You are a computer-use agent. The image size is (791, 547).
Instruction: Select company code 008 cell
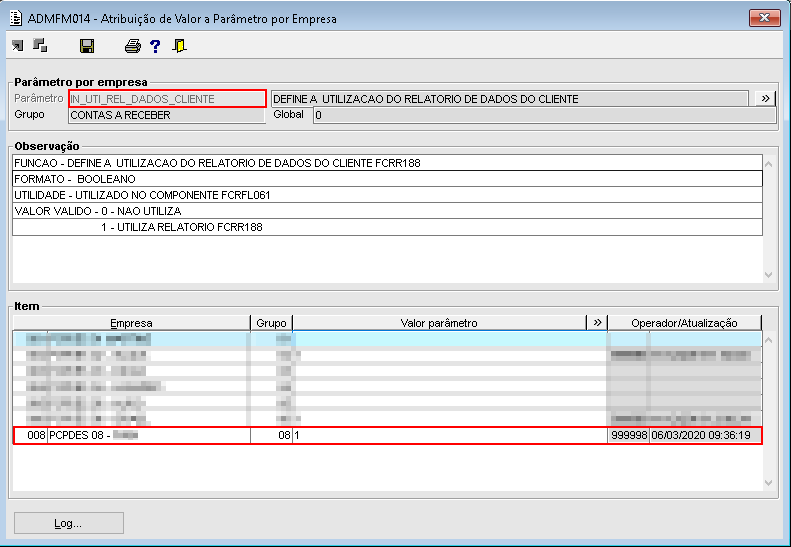31,435
